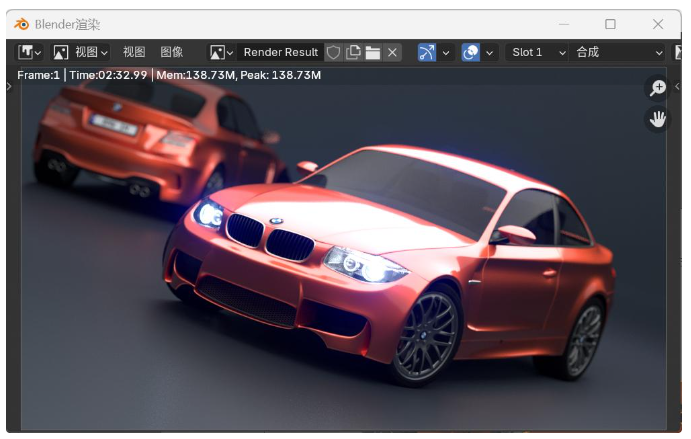
Task: Open the Slot 1 dropdown
Action: (537, 52)
